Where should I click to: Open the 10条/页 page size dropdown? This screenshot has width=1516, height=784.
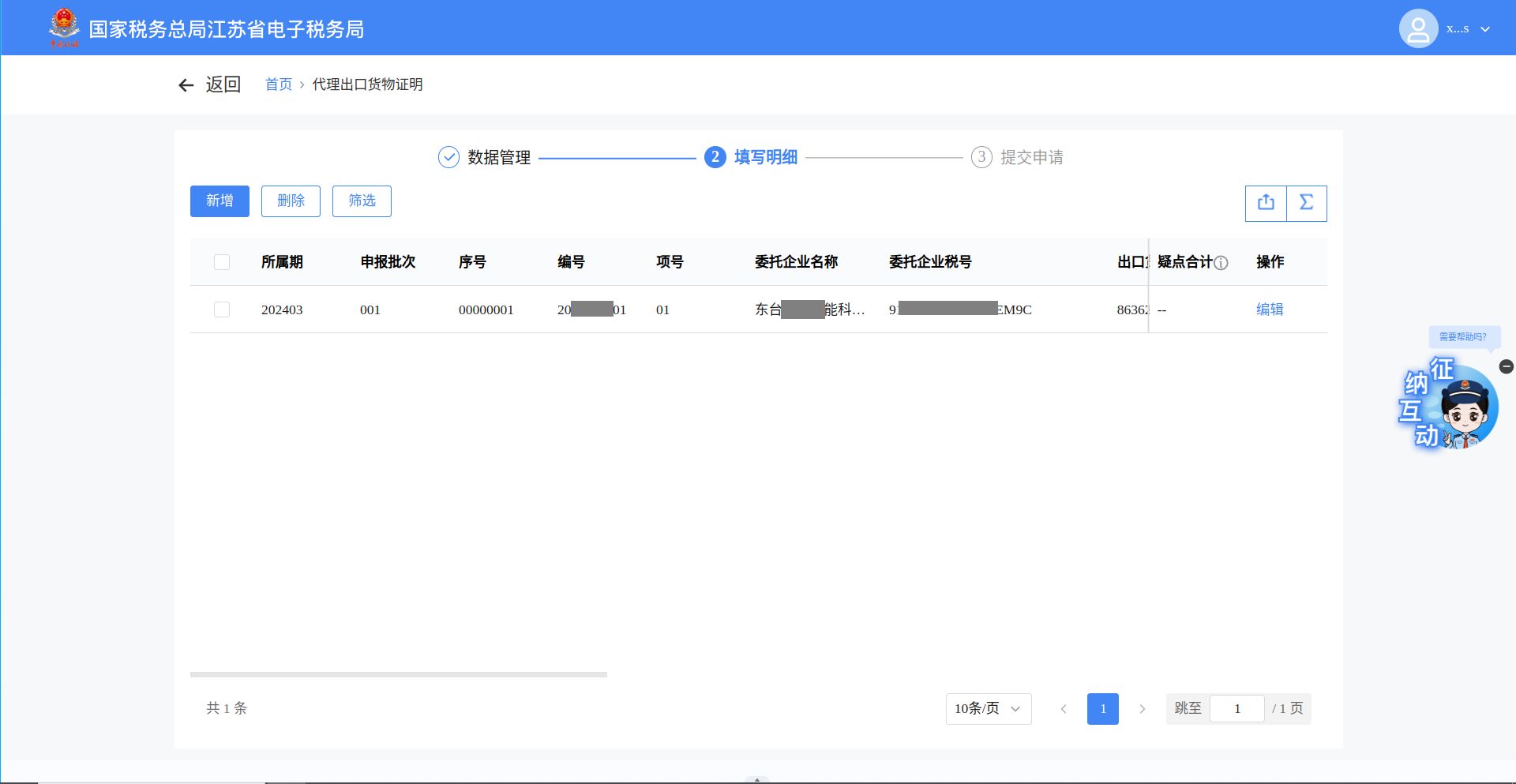point(988,708)
